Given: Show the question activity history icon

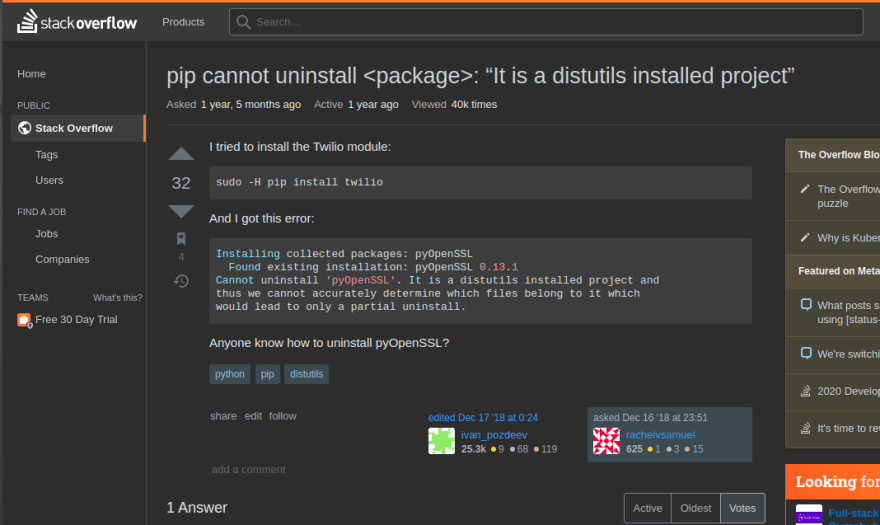Looking at the screenshot, I should click(x=181, y=281).
